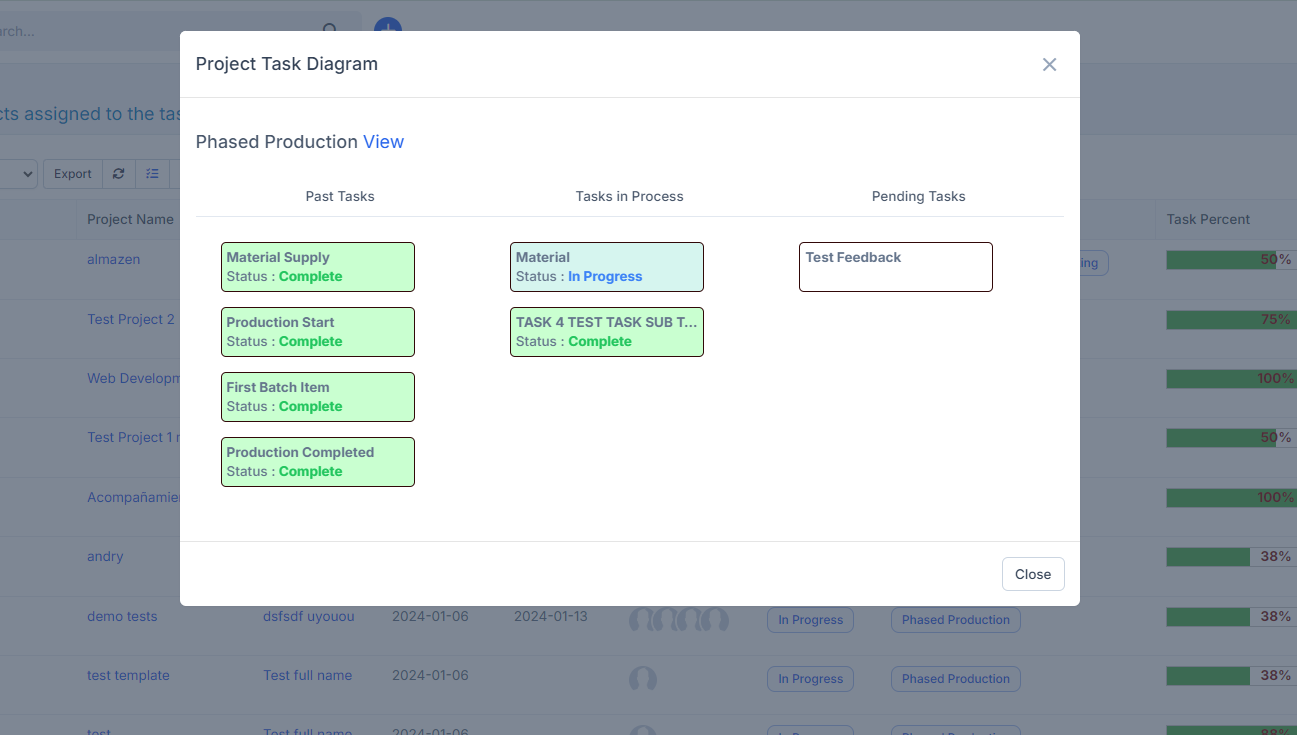Image resolution: width=1297 pixels, height=735 pixels.
Task: Click the avatar in test template row
Action: click(642, 679)
